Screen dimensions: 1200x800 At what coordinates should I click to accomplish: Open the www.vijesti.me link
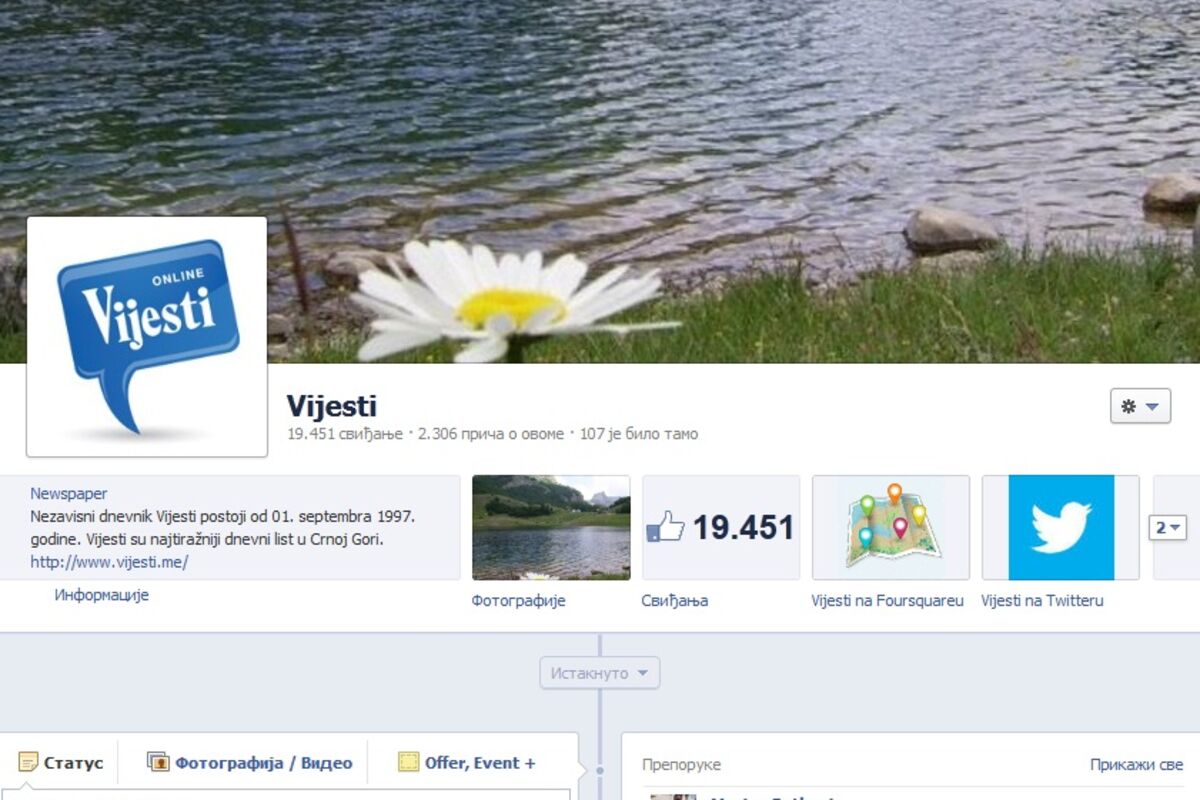pyautogui.click(x=109, y=562)
